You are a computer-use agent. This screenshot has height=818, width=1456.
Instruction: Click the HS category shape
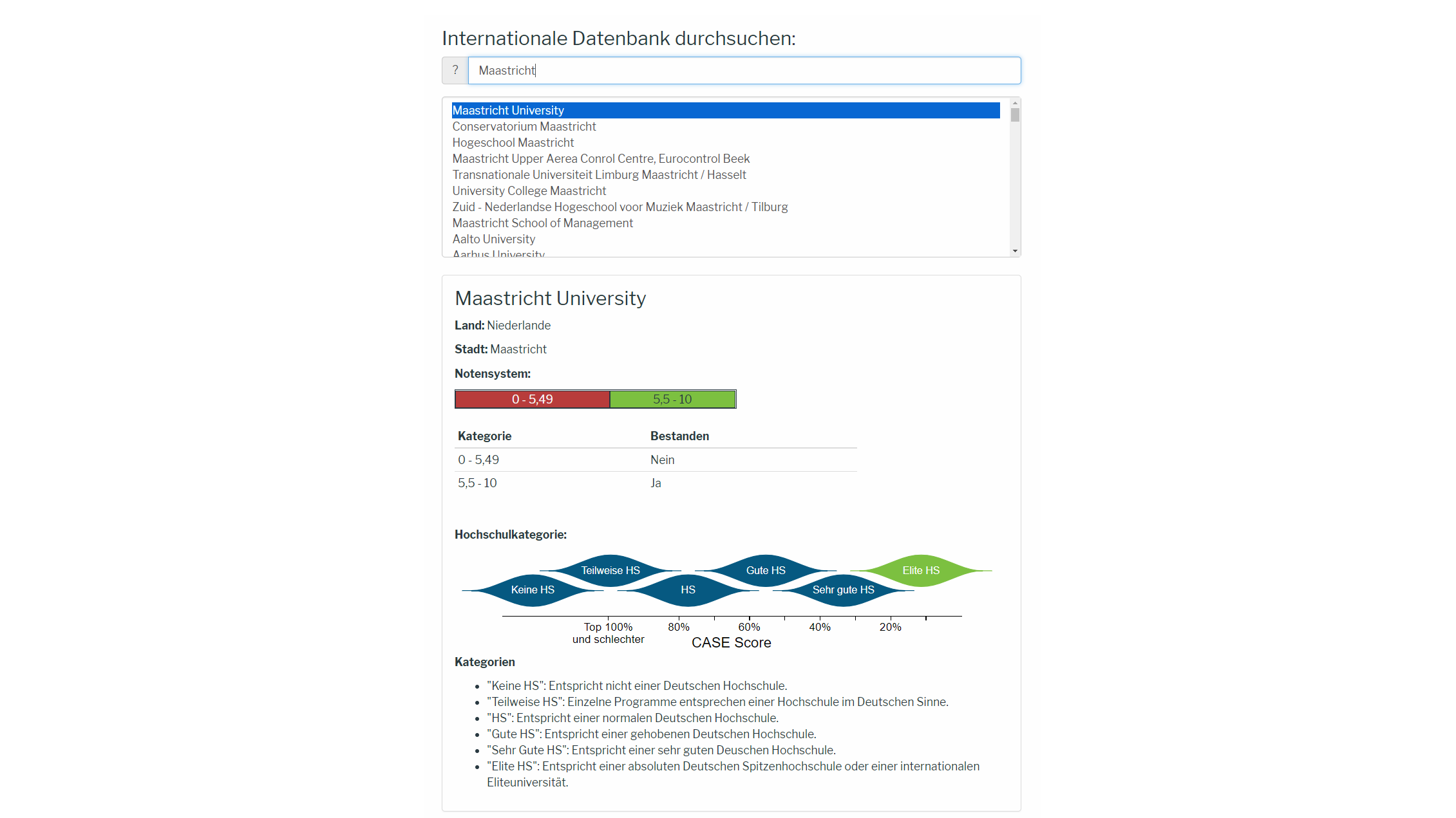coord(688,590)
